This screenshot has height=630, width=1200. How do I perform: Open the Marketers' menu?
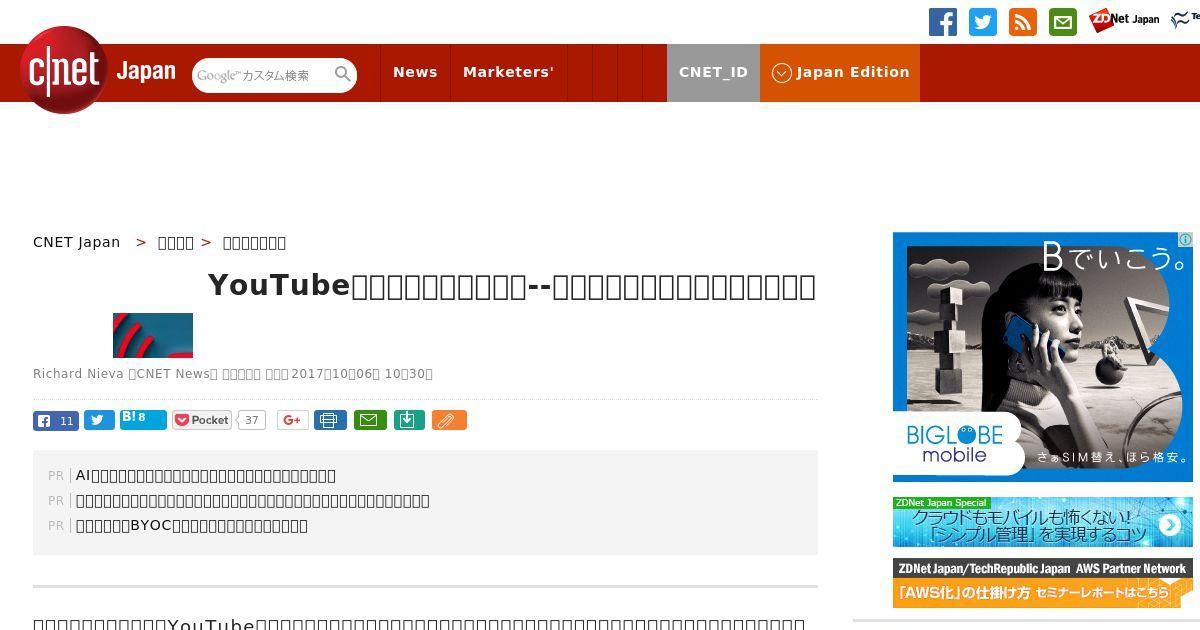[x=508, y=72]
